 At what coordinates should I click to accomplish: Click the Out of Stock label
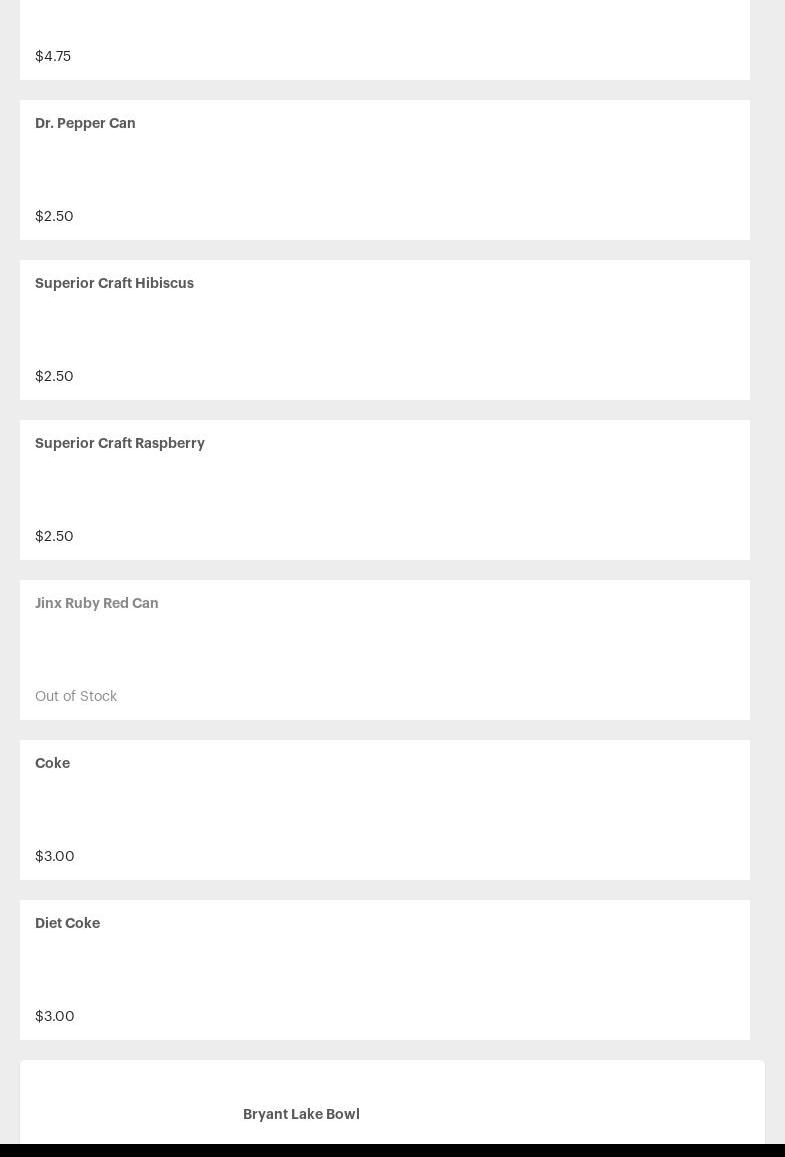point(76,696)
